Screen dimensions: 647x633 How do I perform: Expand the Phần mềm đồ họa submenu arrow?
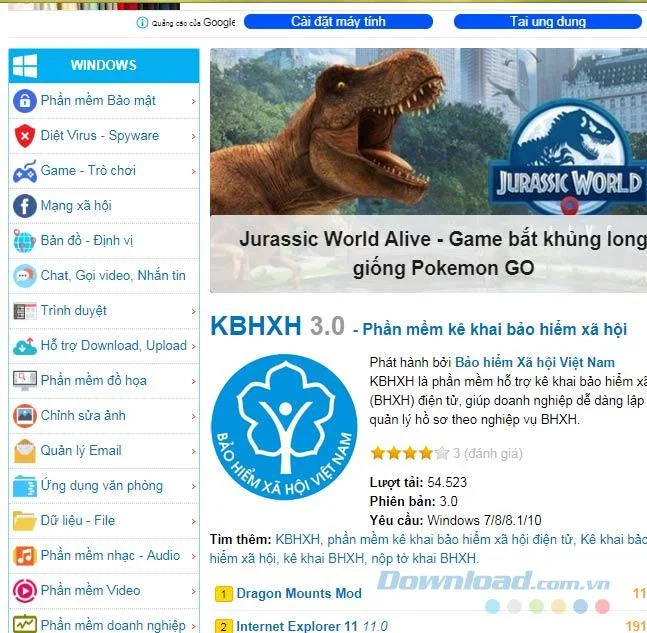(194, 381)
